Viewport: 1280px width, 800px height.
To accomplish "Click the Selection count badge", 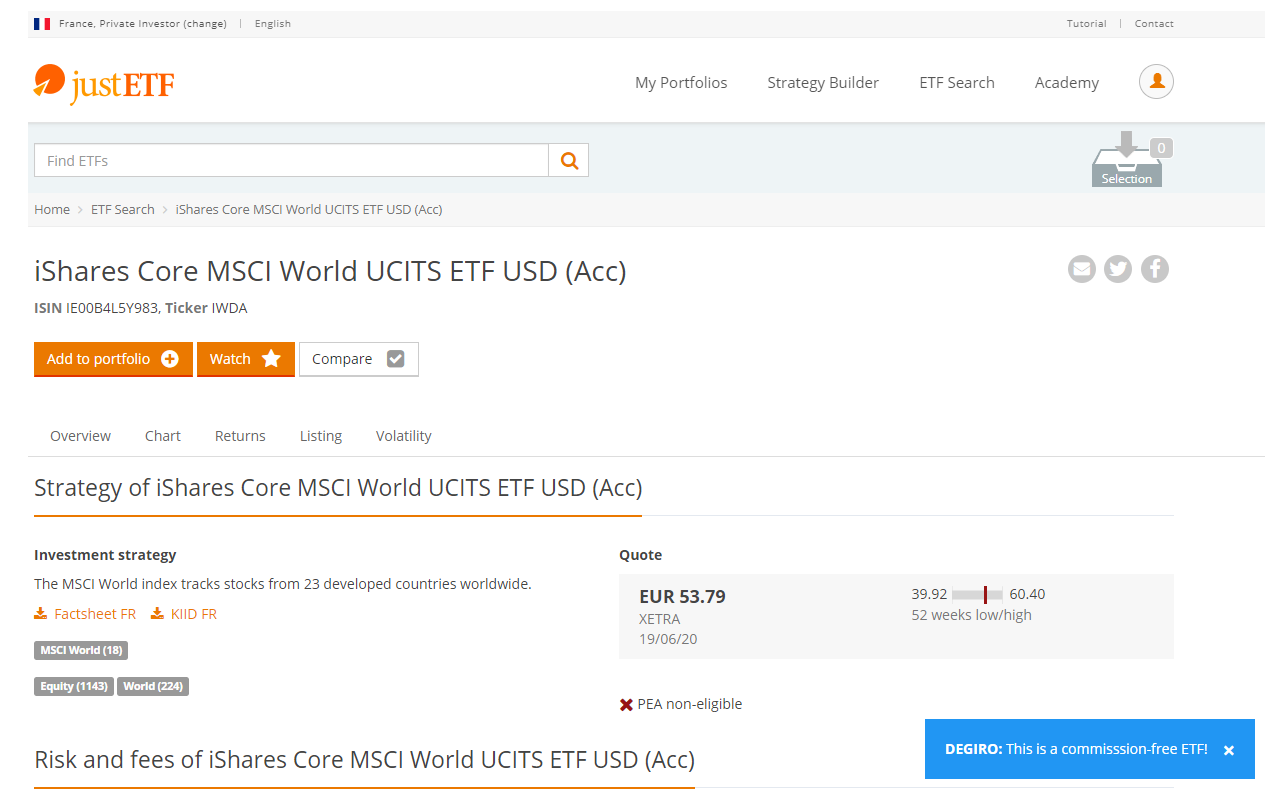I will tap(1160, 148).
